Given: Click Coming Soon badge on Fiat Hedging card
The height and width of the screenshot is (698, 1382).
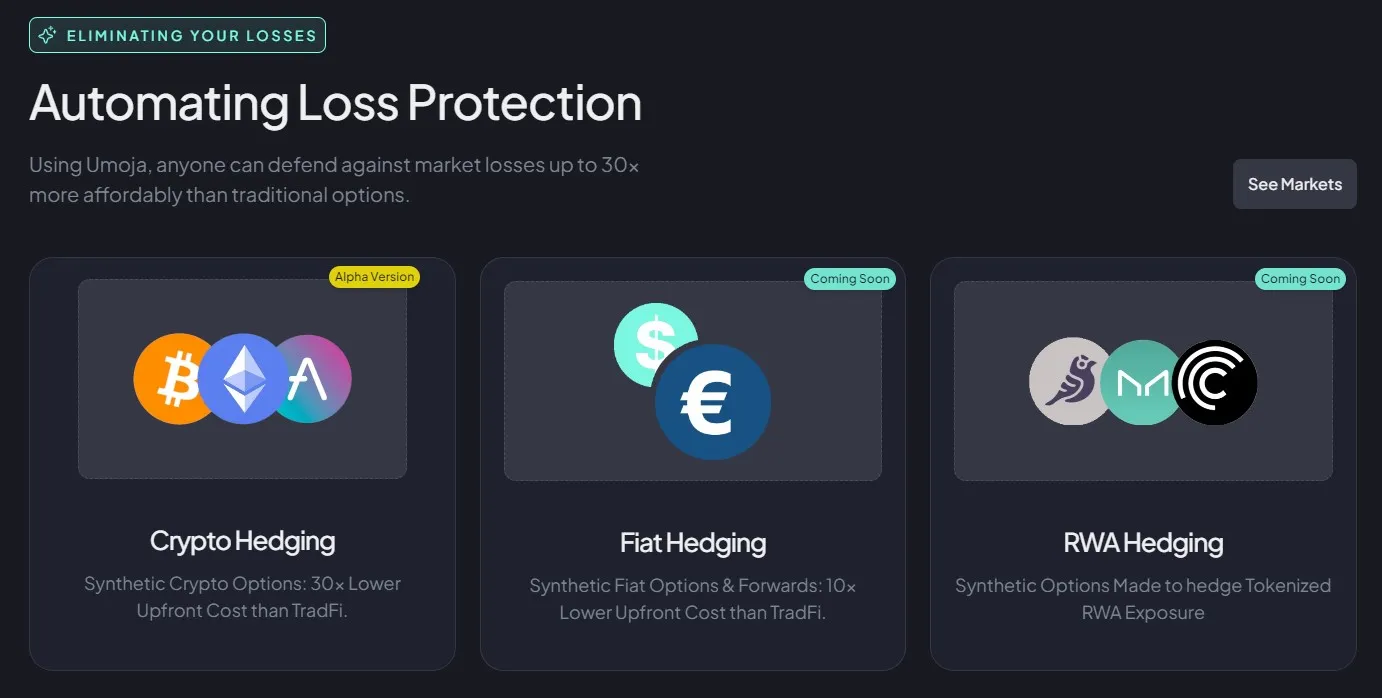Looking at the screenshot, I should (850, 279).
